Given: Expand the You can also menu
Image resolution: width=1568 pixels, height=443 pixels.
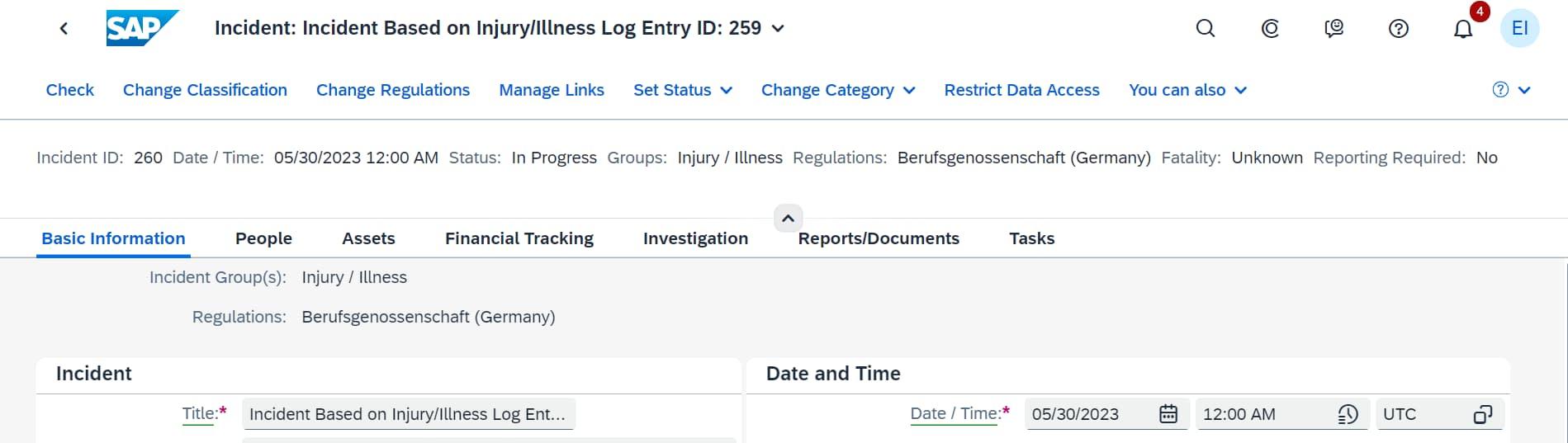Looking at the screenshot, I should coord(1187,90).
